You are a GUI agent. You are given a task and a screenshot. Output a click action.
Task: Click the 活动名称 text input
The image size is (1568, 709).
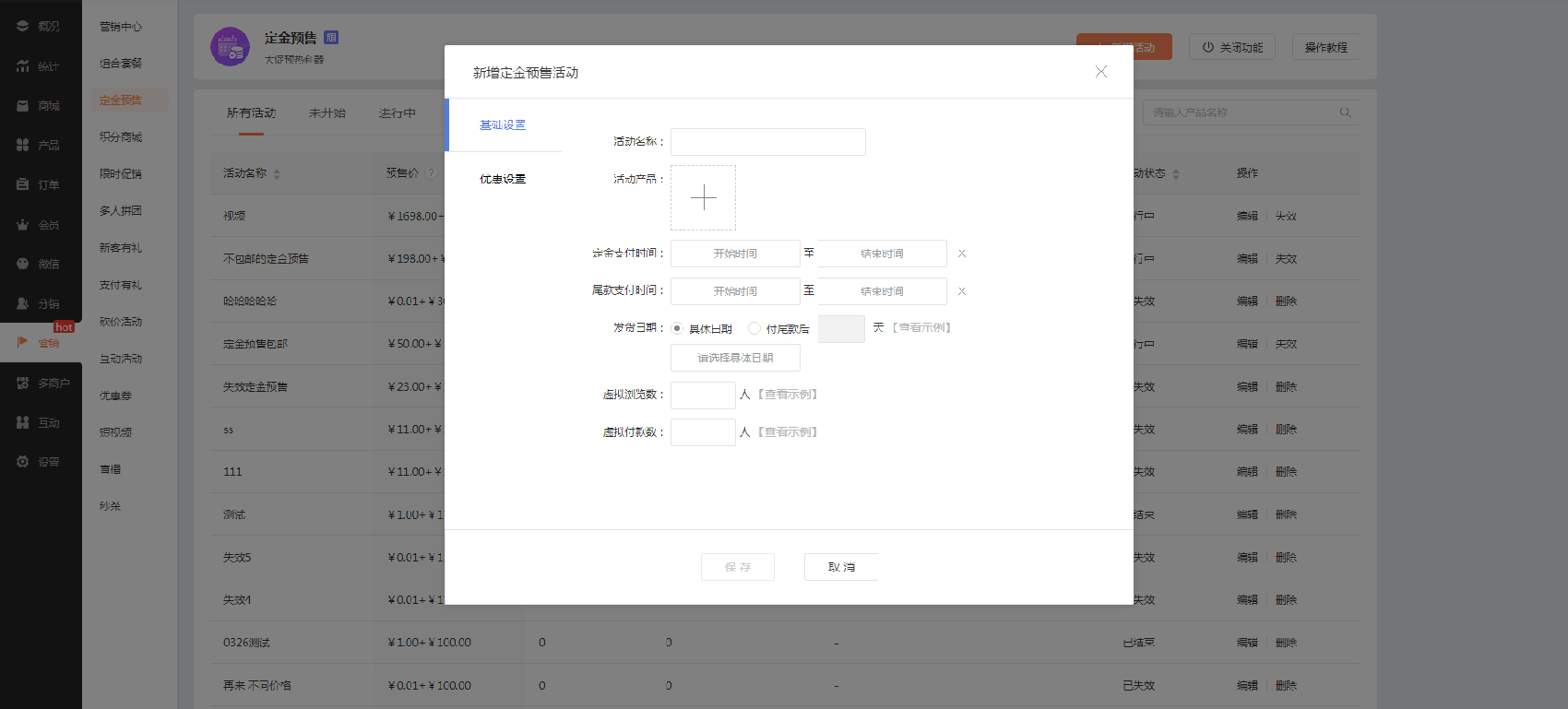(768, 142)
